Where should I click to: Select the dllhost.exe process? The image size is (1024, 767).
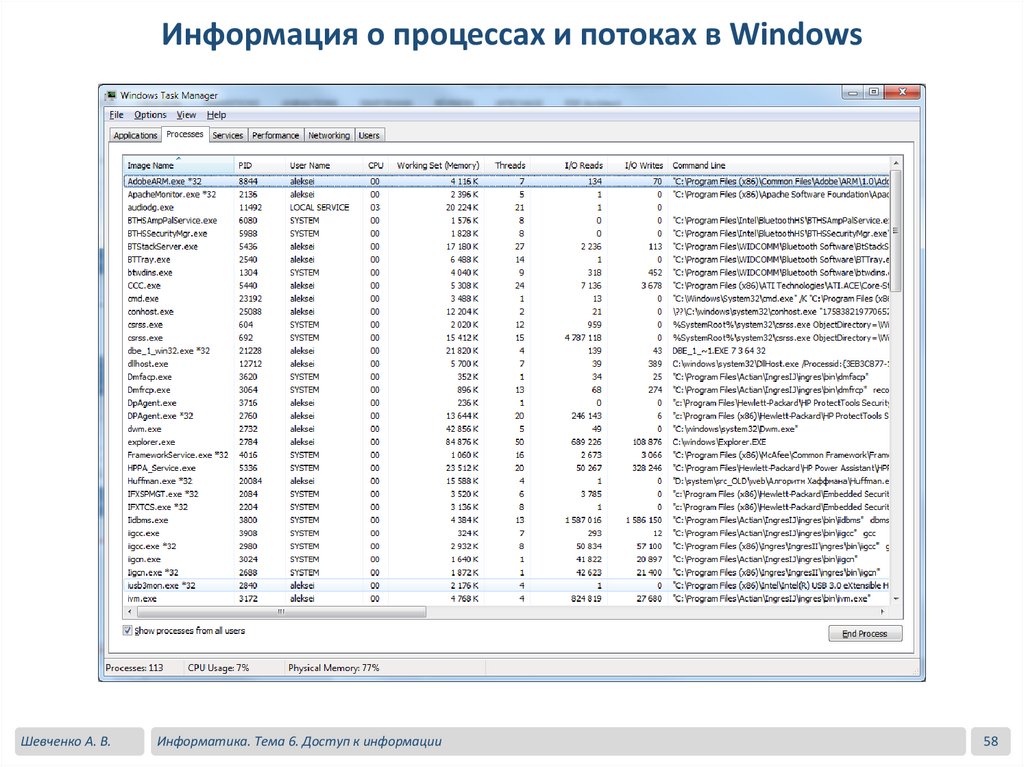(x=506, y=364)
